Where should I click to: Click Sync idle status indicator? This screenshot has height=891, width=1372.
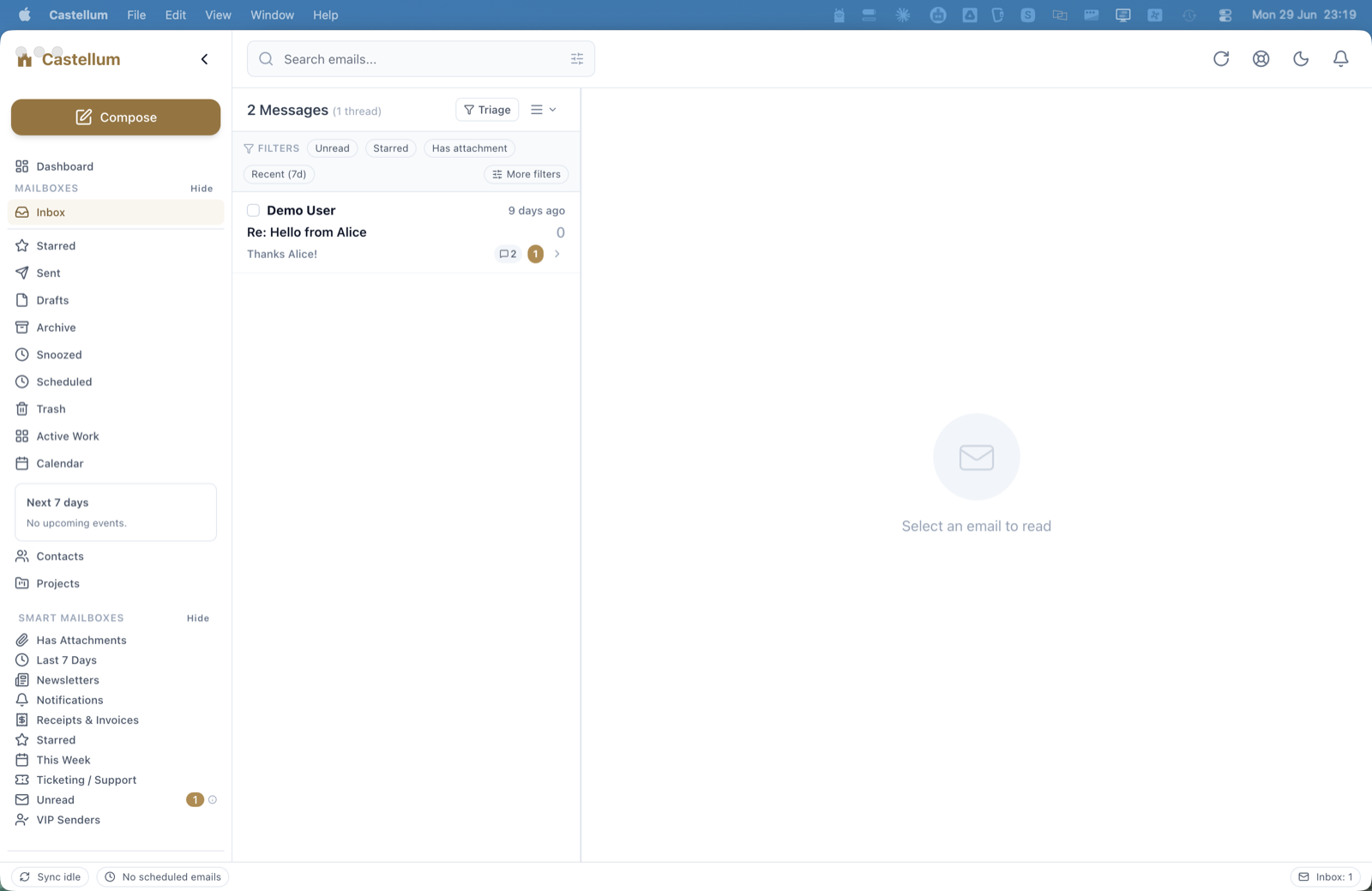coord(51,877)
